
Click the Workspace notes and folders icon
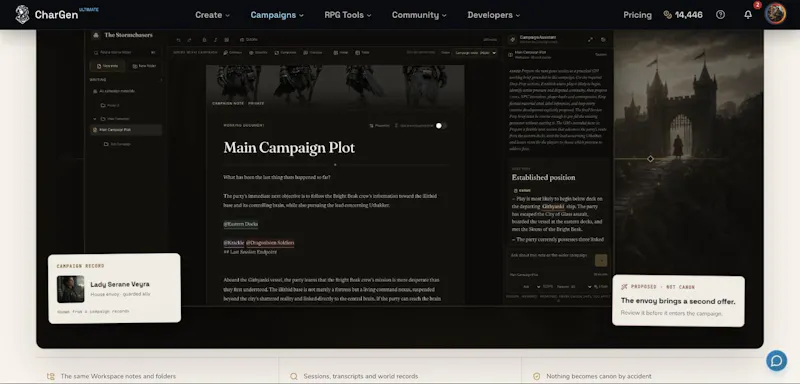pos(51,376)
